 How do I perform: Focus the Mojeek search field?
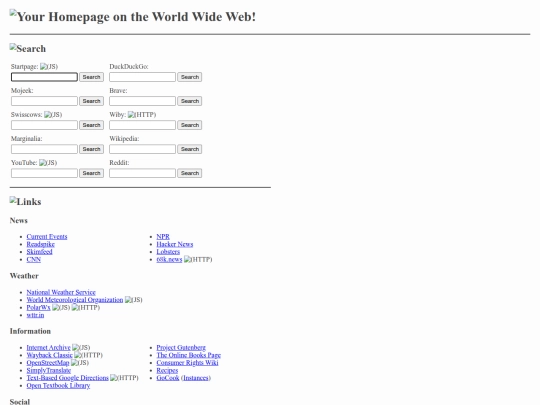[x=44, y=101]
